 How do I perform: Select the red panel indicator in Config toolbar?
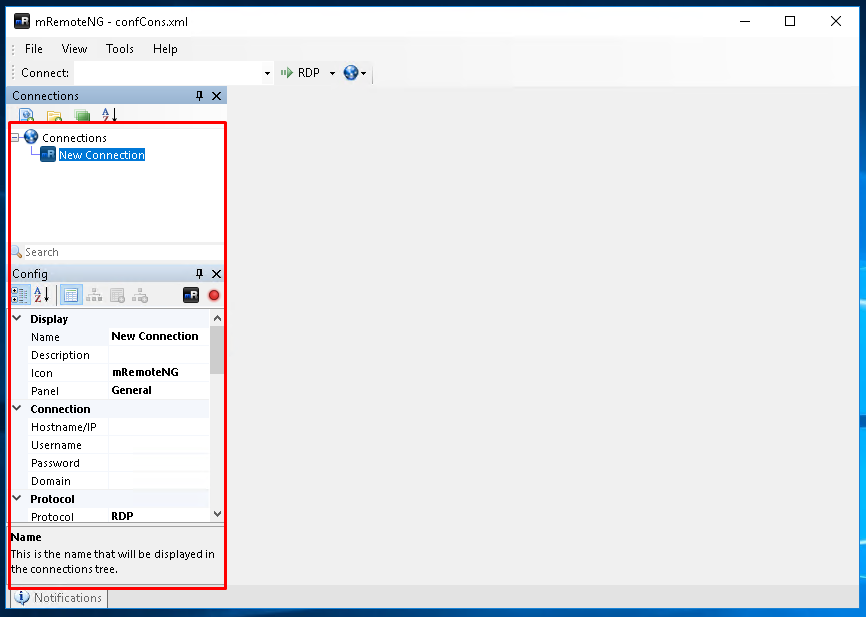click(214, 294)
